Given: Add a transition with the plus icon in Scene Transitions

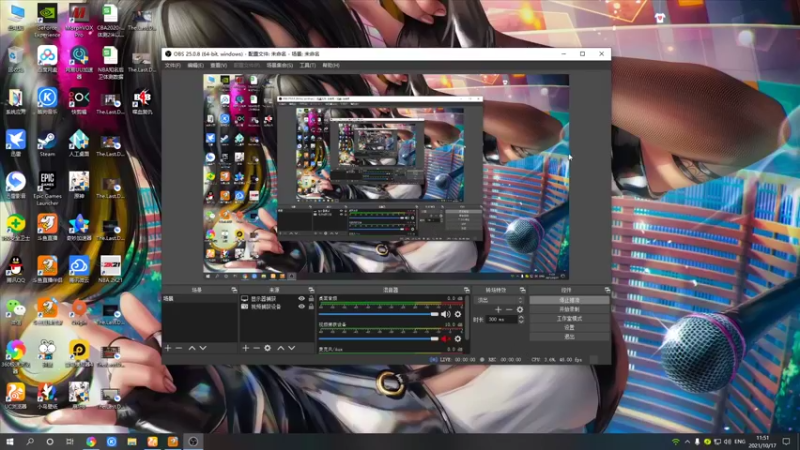Looking at the screenshot, I should click(498, 309).
